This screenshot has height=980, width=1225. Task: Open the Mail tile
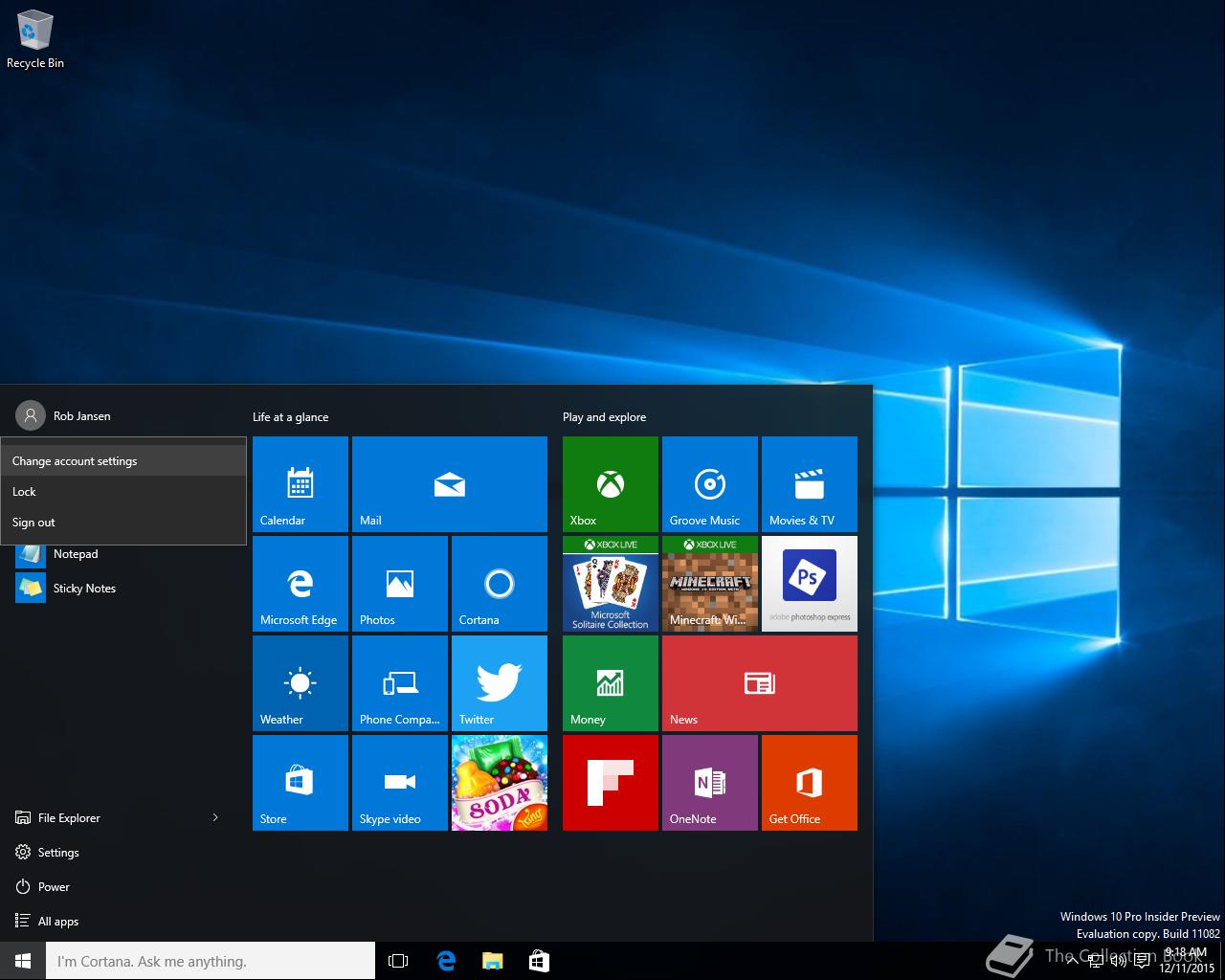pos(450,484)
